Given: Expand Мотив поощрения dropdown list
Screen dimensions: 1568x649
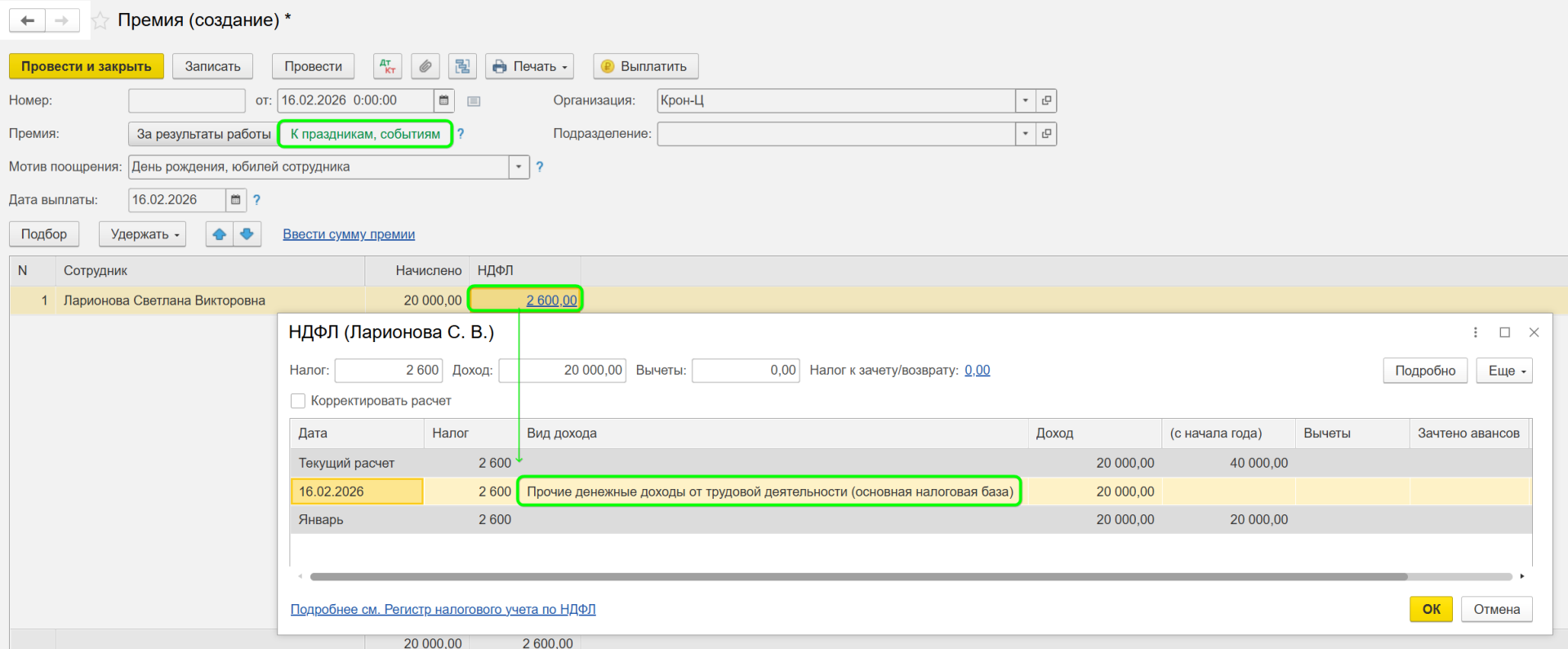Looking at the screenshot, I should pos(519,167).
